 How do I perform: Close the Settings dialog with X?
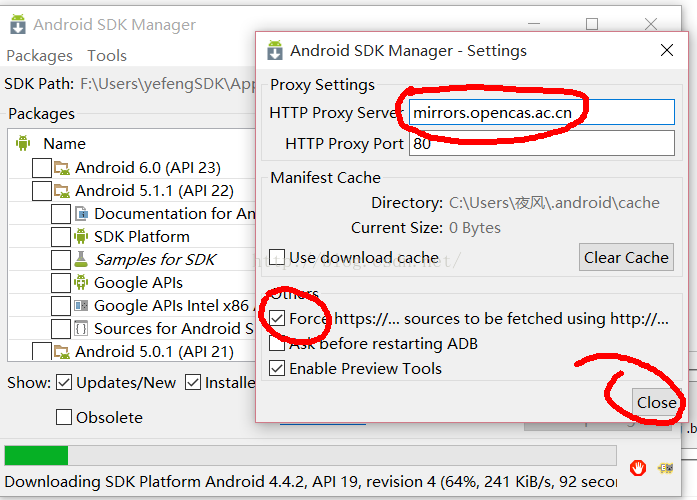[x=667, y=50]
